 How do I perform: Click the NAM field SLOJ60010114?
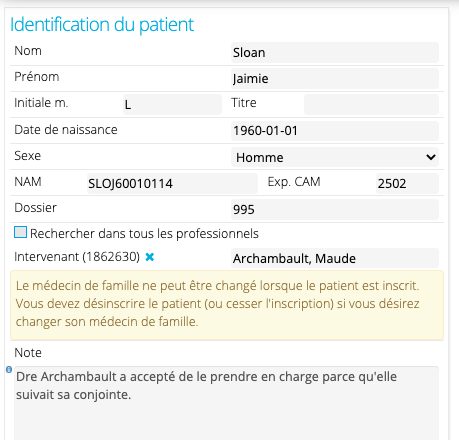pos(172,183)
